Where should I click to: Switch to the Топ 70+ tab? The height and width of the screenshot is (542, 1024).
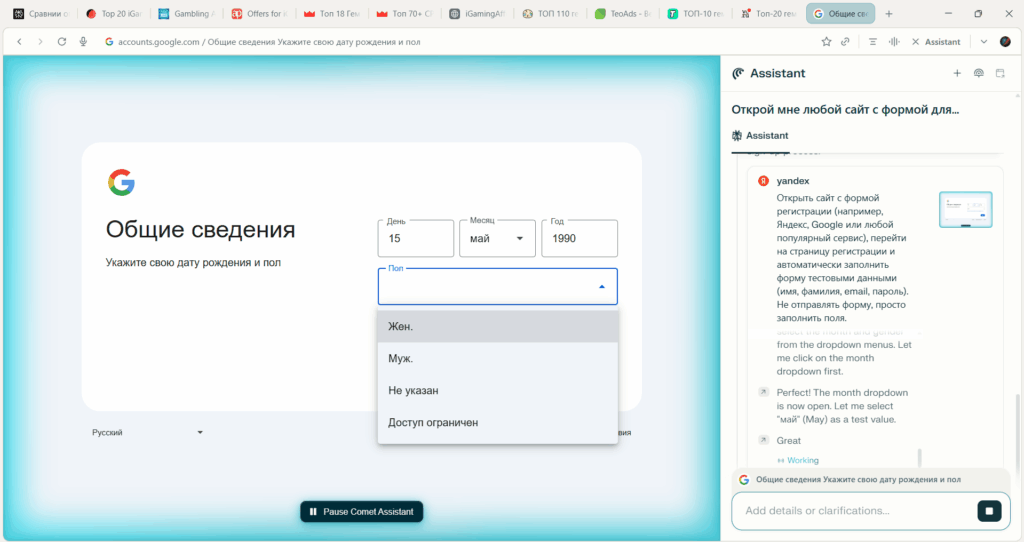coord(405,14)
